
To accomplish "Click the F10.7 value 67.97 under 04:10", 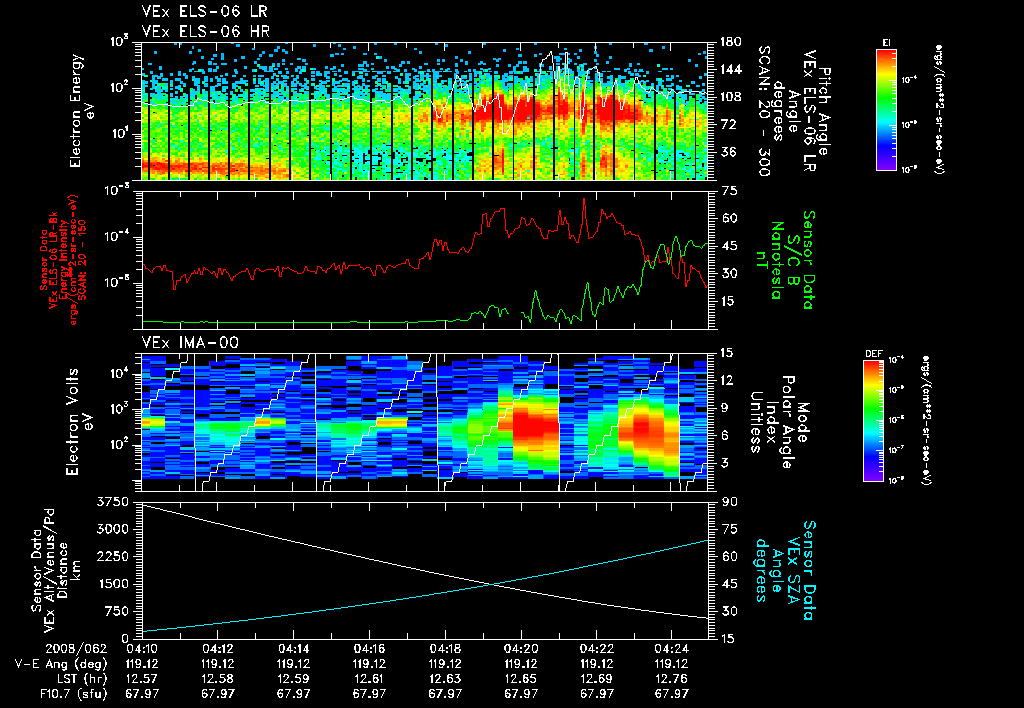I will click(142, 694).
